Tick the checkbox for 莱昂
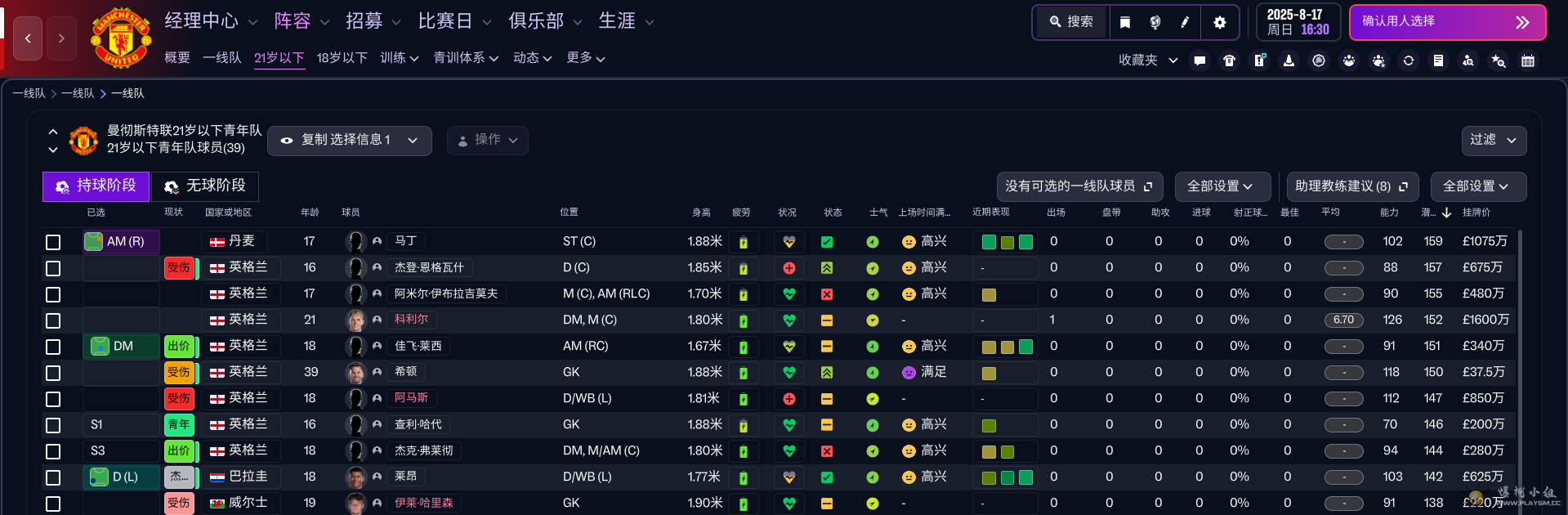Image resolution: width=1568 pixels, height=515 pixels. [x=53, y=477]
